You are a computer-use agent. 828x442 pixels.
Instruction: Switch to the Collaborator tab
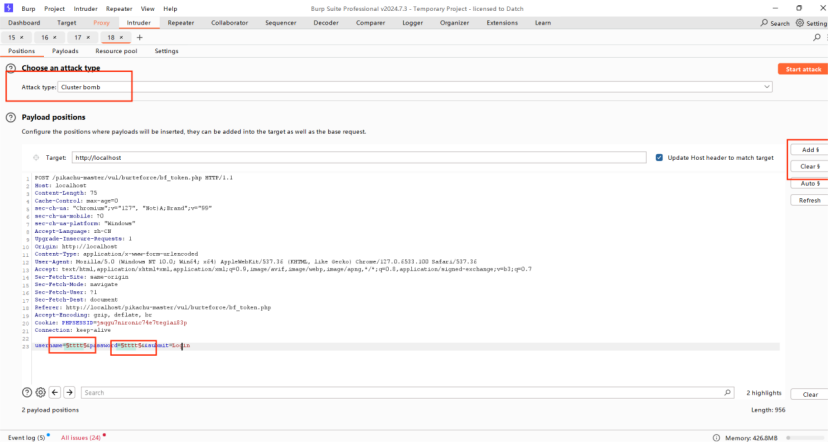[229, 23]
